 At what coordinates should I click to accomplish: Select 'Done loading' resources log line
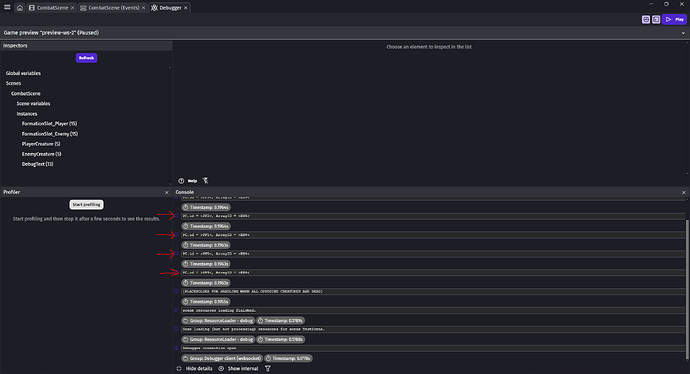click(433, 329)
